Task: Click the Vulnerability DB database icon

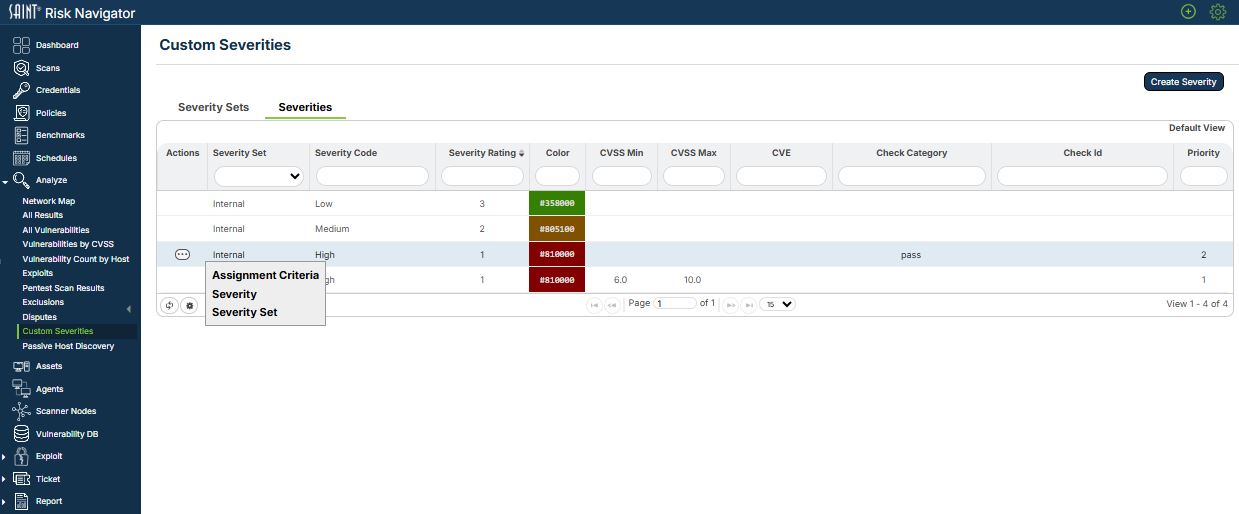Action: tap(21, 434)
